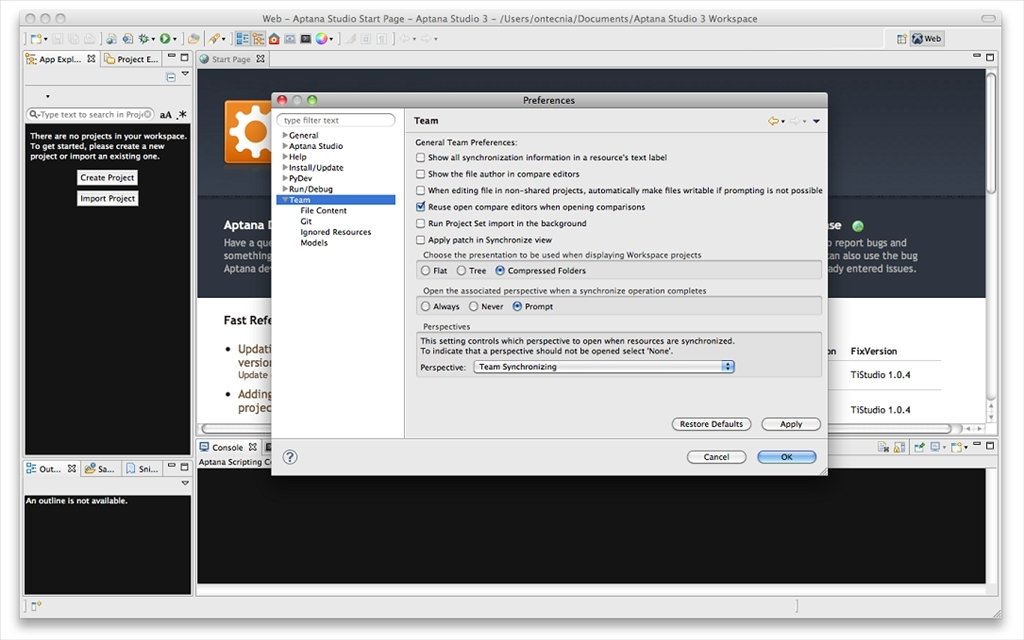Click the back arrow in Preferences header
This screenshot has height=640, width=1024.
(x=773, y=121)
